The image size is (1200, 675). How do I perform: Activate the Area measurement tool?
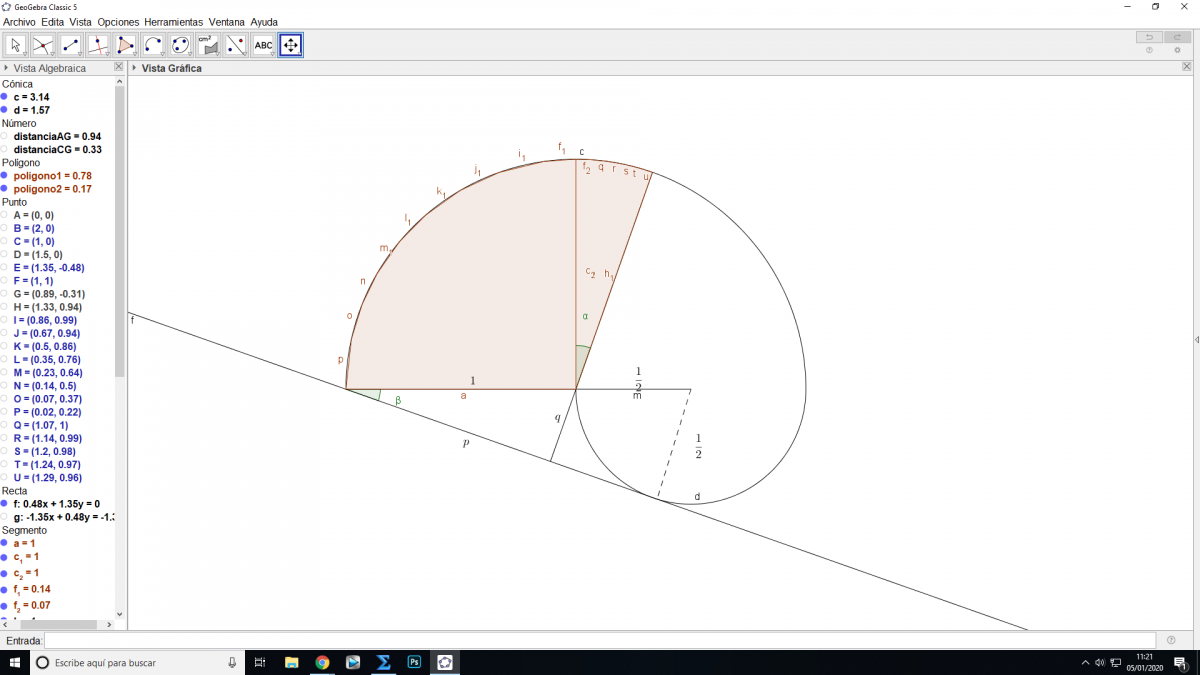coord(208,45)
